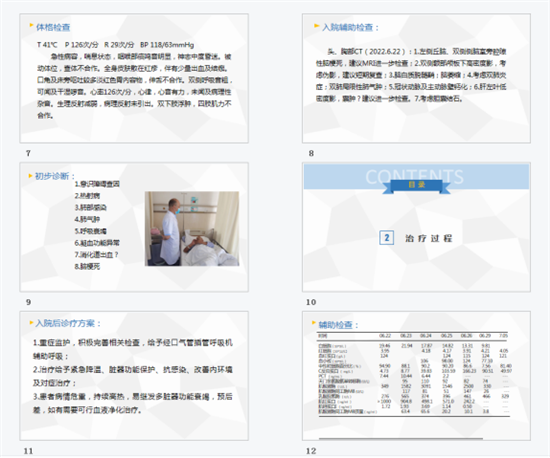Click the blue 目录 ribbon banner
The height and width of the screenshot is (458, 550).
click(416, 186)
